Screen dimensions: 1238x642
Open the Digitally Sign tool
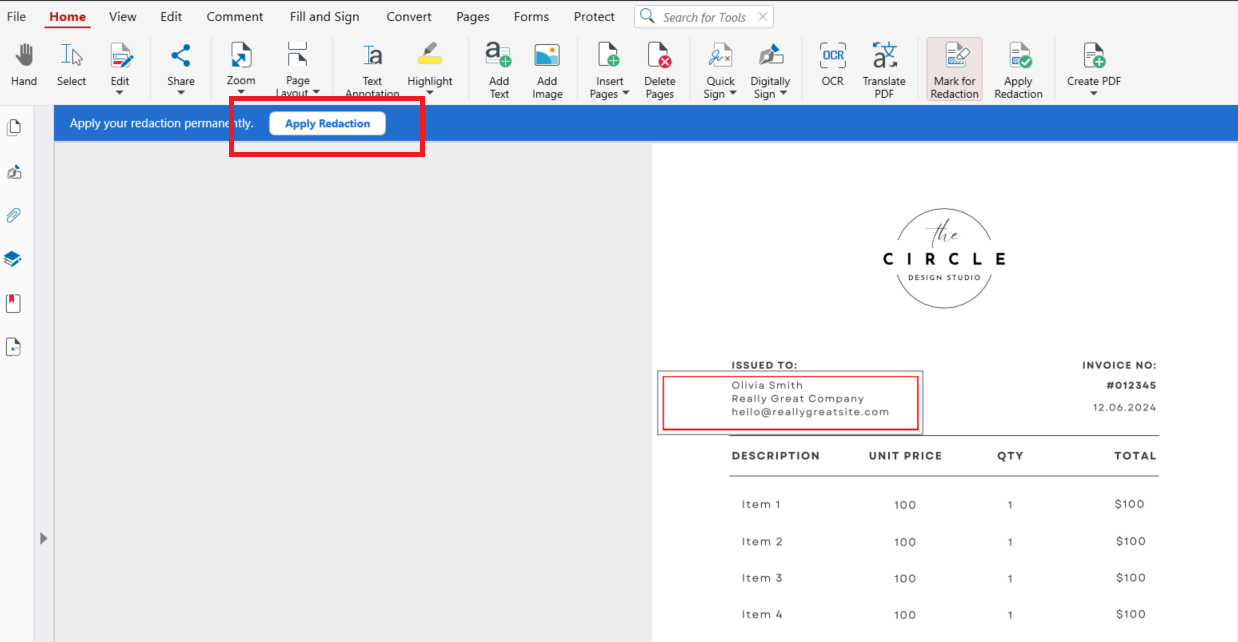770,70
